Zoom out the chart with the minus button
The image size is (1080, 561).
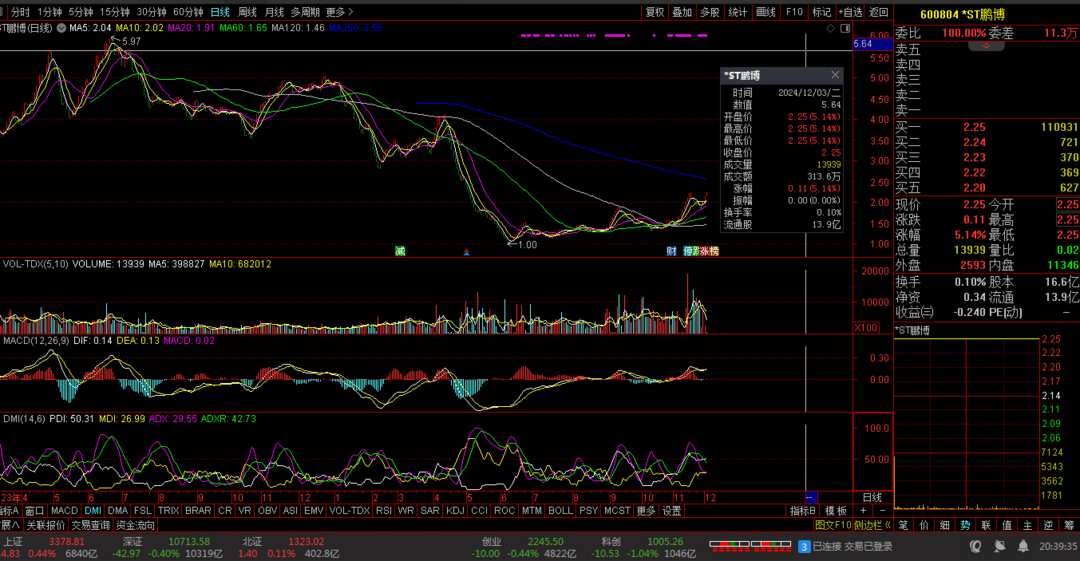point(882,511)
